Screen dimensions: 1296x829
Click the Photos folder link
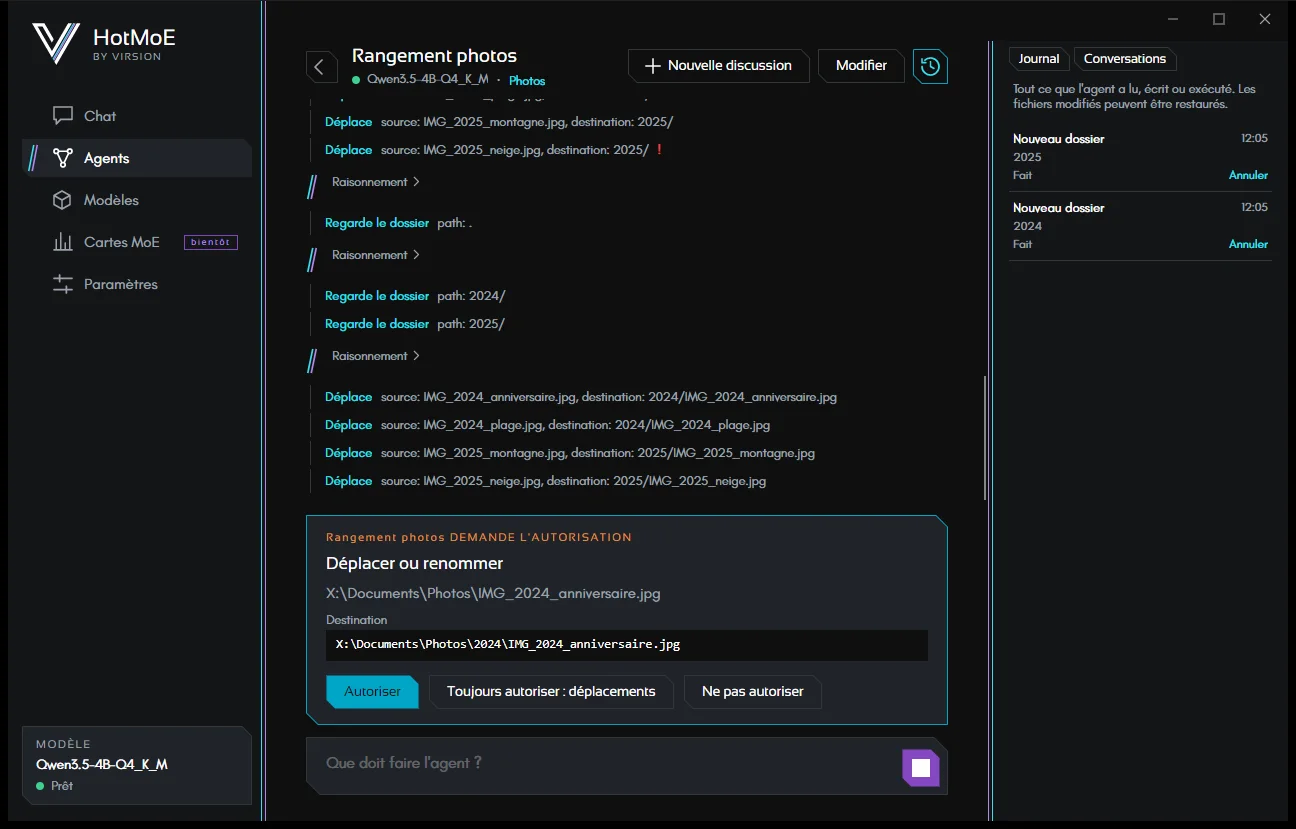click(527, 80)
